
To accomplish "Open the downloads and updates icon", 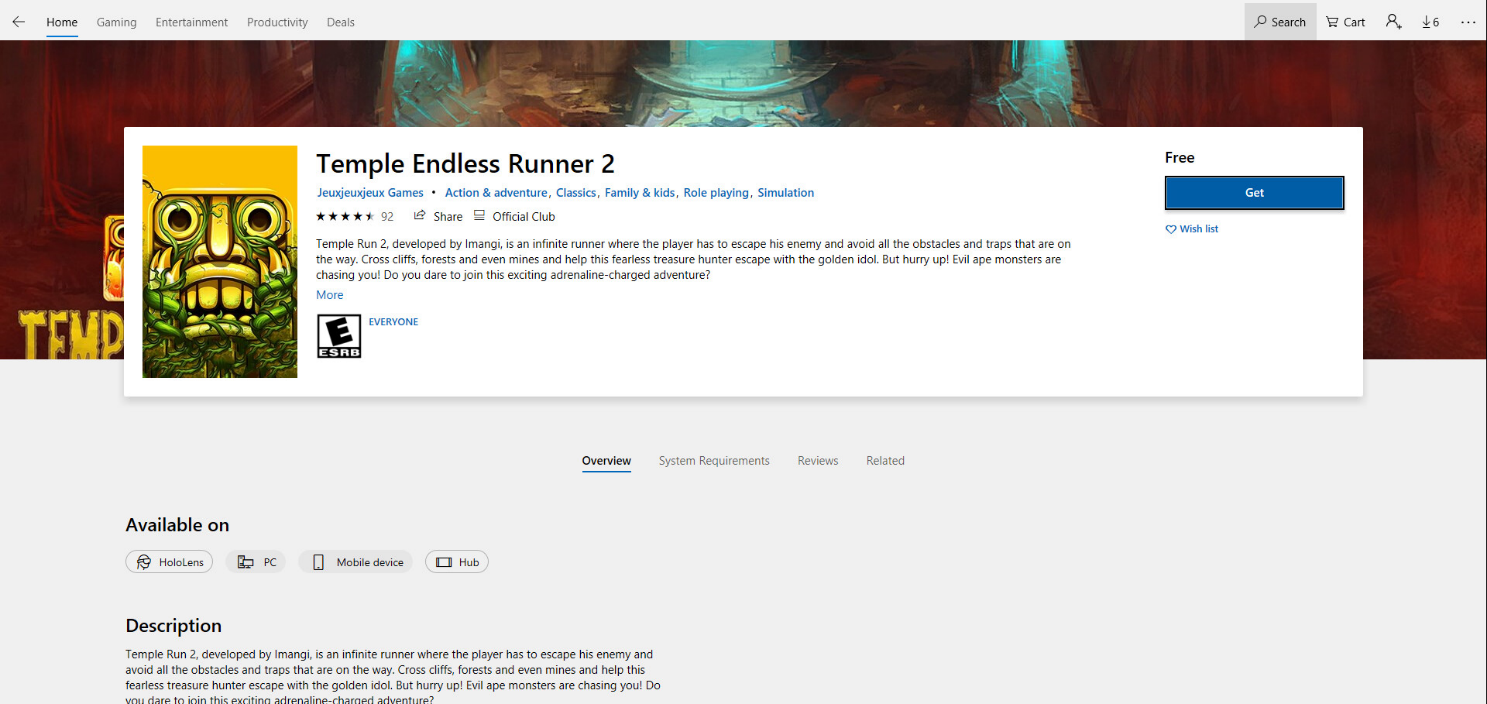I will click(x=1430, y=22).
